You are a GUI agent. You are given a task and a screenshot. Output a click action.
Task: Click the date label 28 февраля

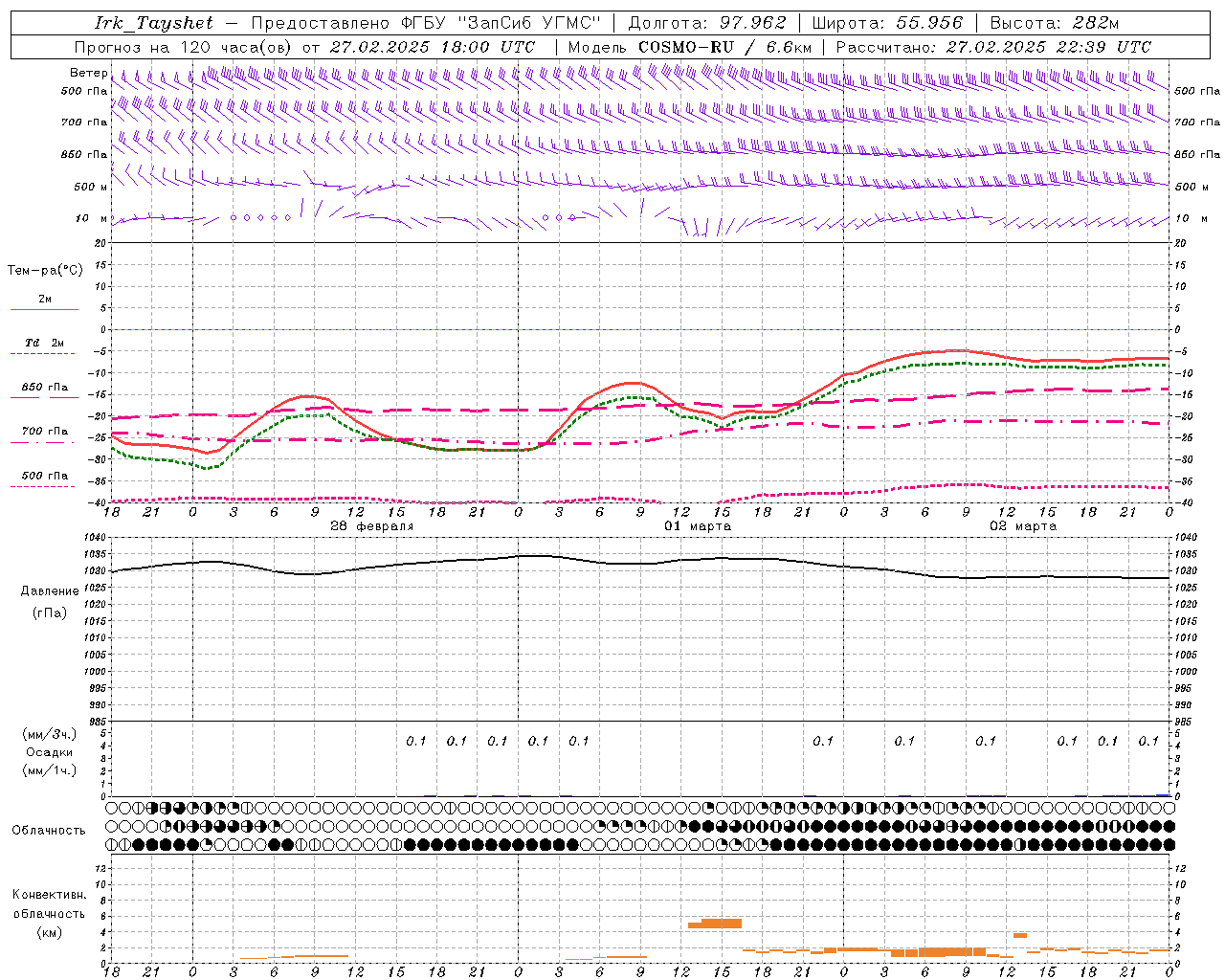pos(371,526)
